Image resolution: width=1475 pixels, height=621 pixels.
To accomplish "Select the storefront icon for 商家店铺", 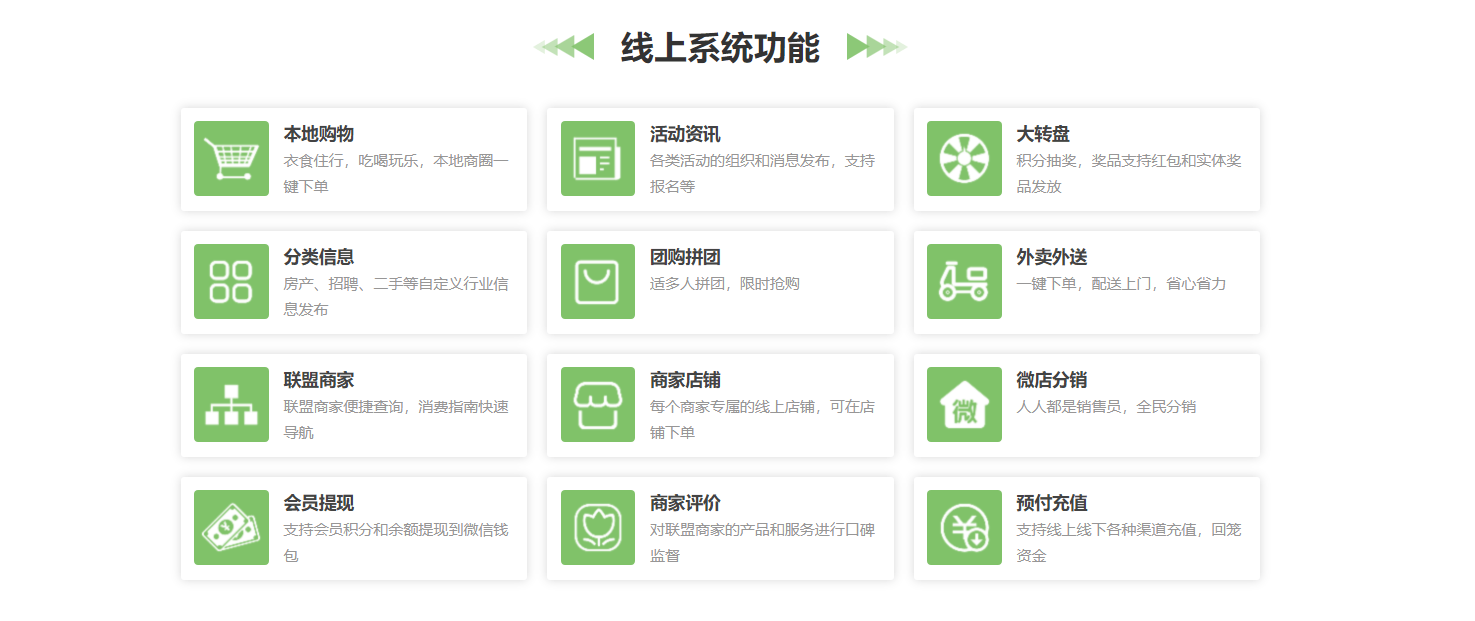I will pyautogui.click(x=597, y=404).
